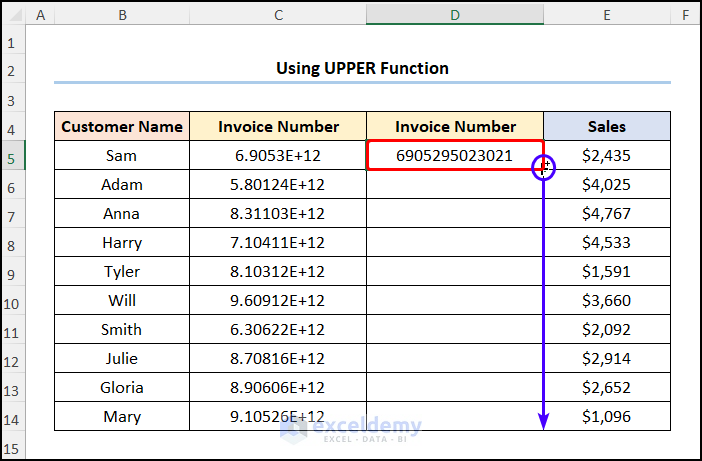This screenshot has height=461, width=702.
Task: Select row header 15
Action: [13, 447]
